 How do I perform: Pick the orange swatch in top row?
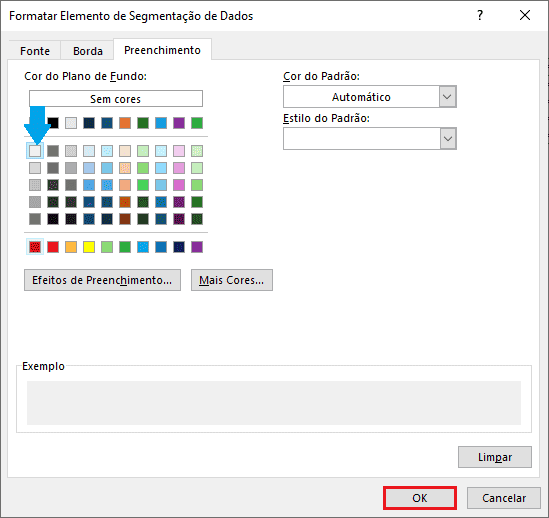(125, 123)
